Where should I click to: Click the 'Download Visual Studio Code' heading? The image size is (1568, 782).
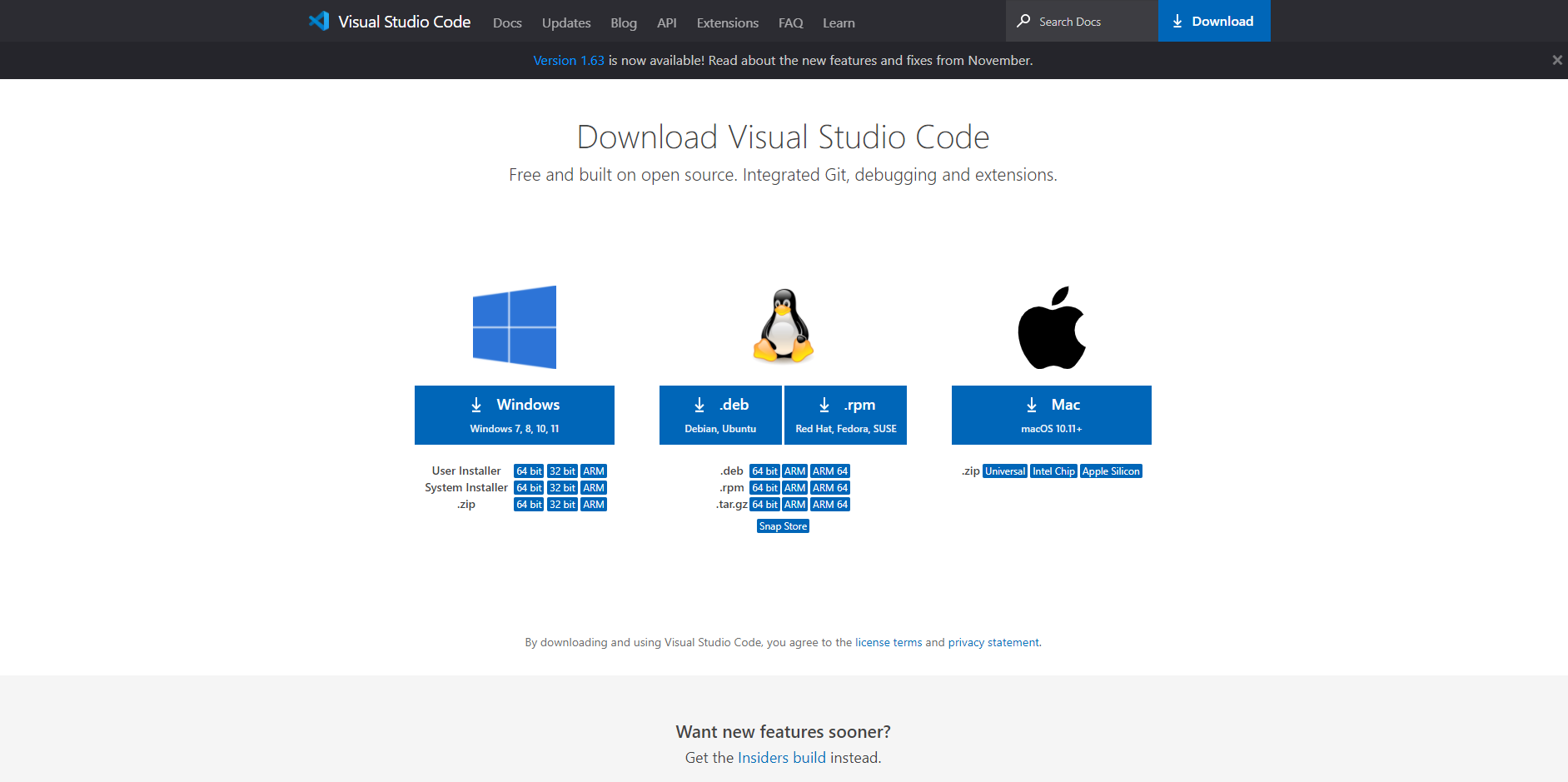click(x=783, y=137)
